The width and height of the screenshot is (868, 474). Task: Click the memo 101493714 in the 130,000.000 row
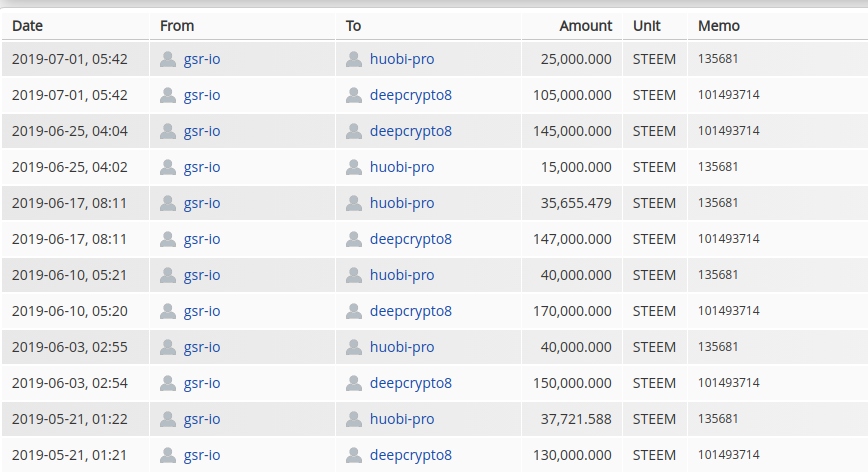(728, 455)
